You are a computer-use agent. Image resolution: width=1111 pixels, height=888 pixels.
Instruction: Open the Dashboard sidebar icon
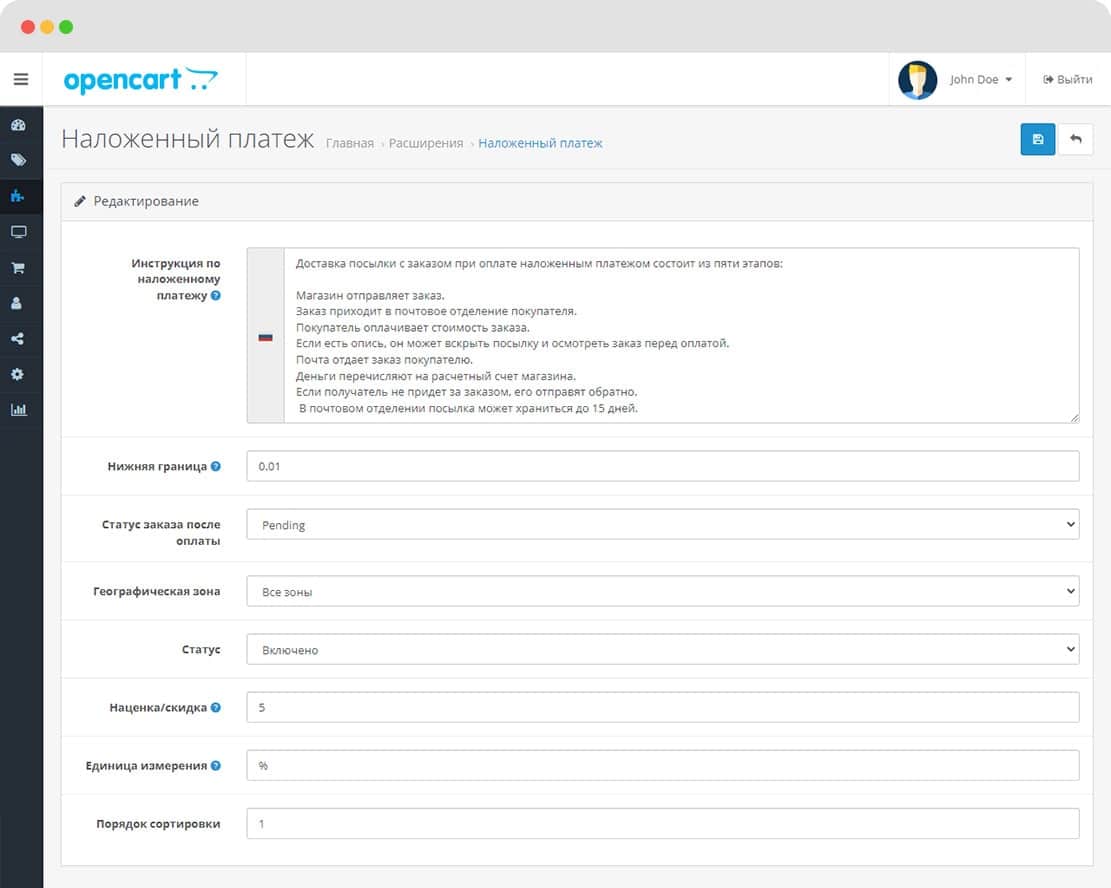pyautogui.click(x=18, y=125)
